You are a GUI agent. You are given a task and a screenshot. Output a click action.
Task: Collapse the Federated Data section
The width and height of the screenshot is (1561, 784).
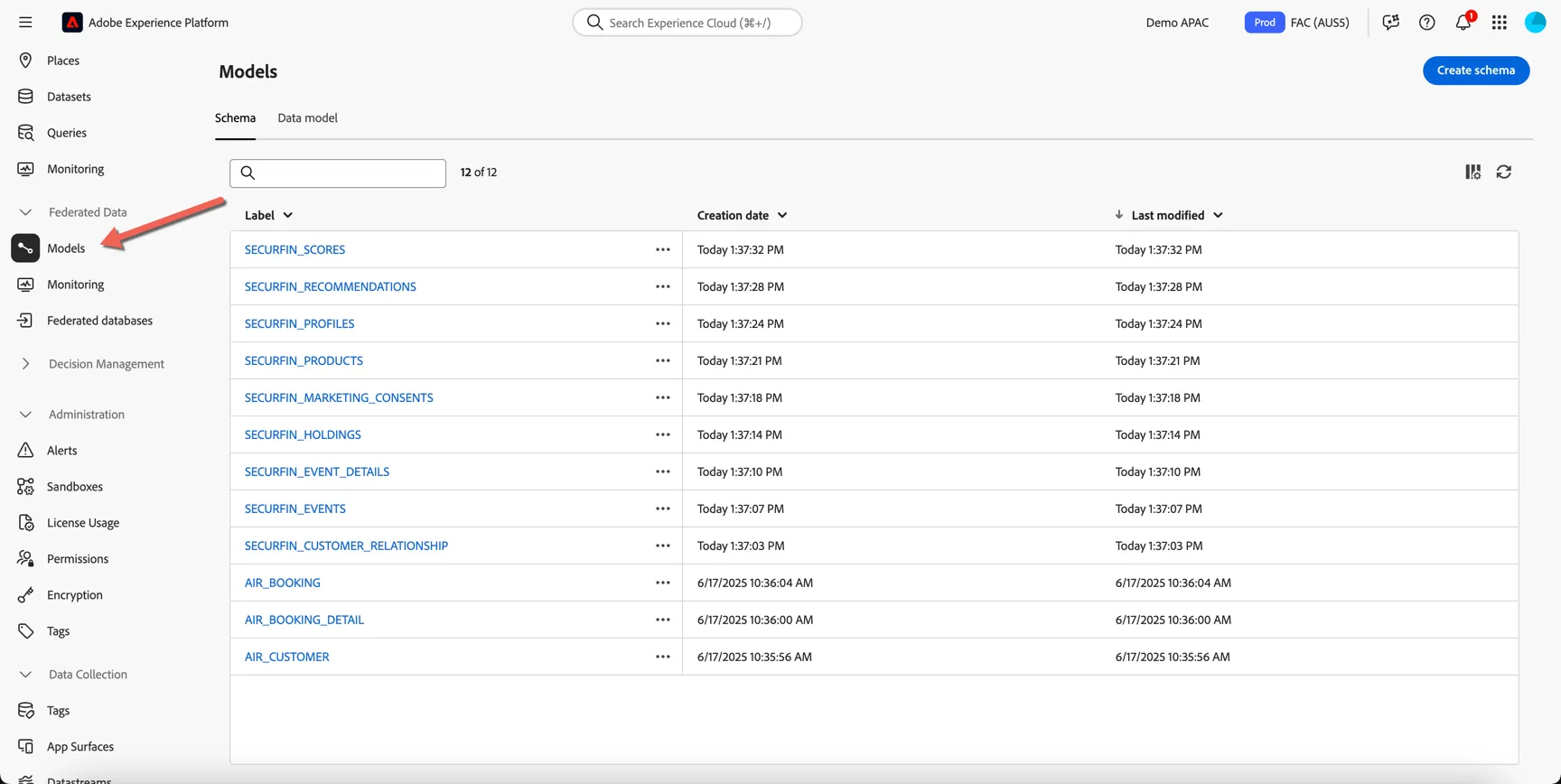coord(25,212)
